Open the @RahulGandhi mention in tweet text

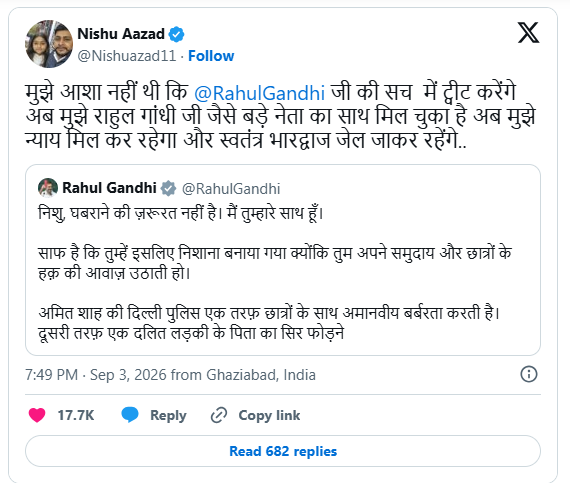[259, 93]
